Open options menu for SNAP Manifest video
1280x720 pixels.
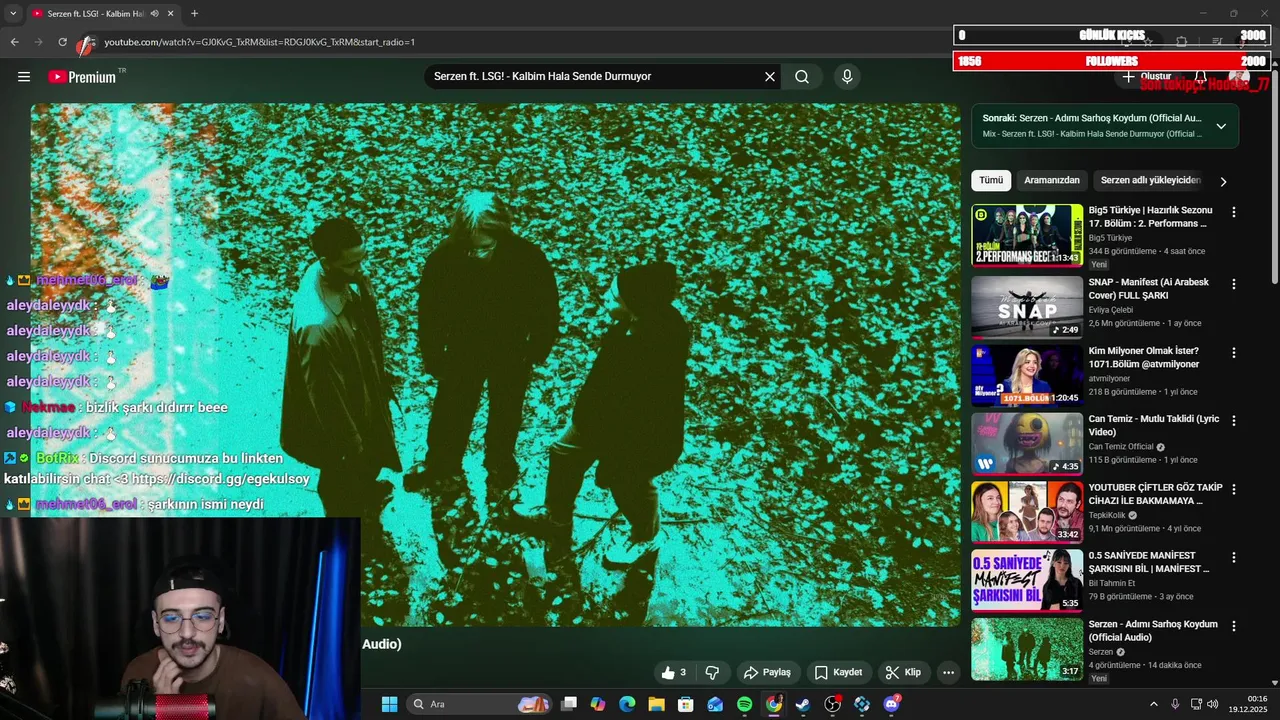1234,284
